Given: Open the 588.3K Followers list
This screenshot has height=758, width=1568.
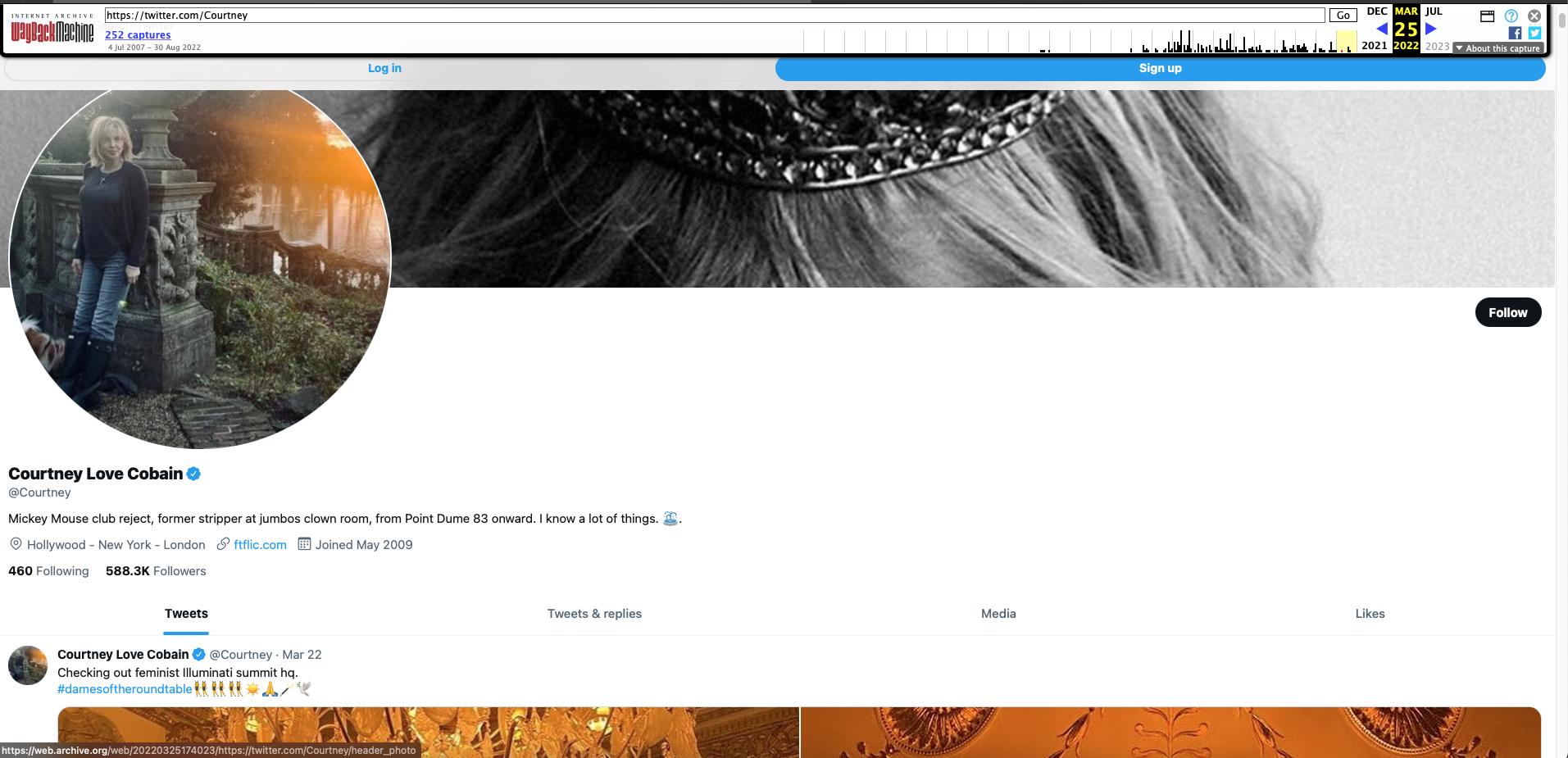Looking at the screenshot, I should pyautogui.click(x=156, y=571).
